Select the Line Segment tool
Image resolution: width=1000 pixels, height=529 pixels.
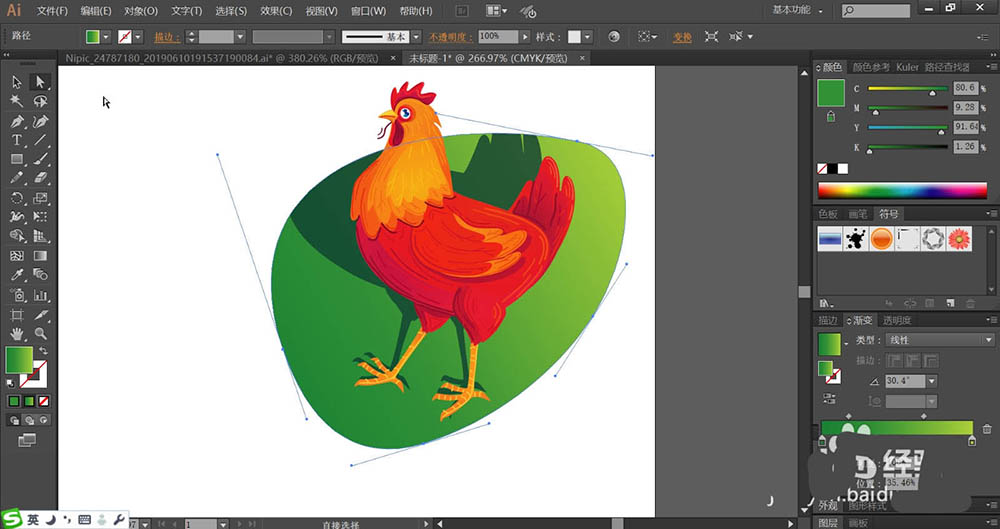[x=40, y=140]
